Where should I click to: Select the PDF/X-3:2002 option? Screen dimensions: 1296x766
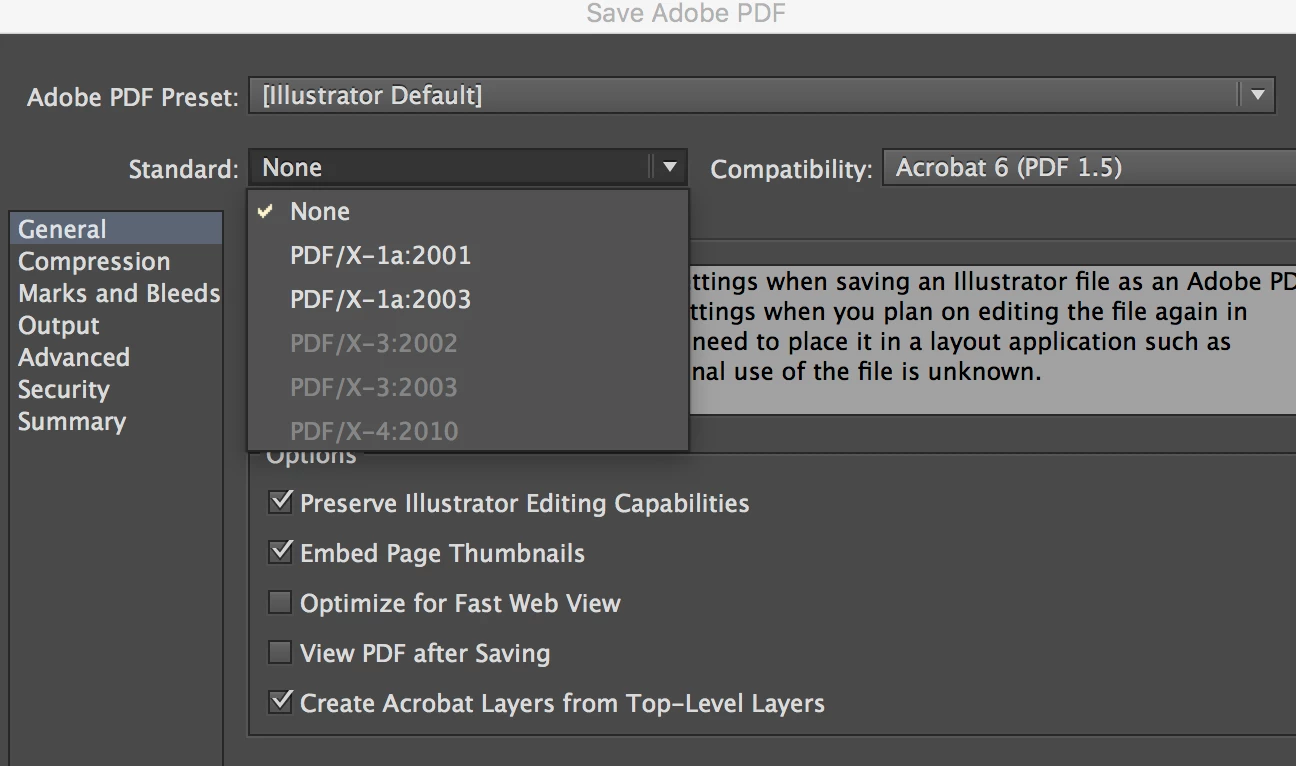(468, 344)
